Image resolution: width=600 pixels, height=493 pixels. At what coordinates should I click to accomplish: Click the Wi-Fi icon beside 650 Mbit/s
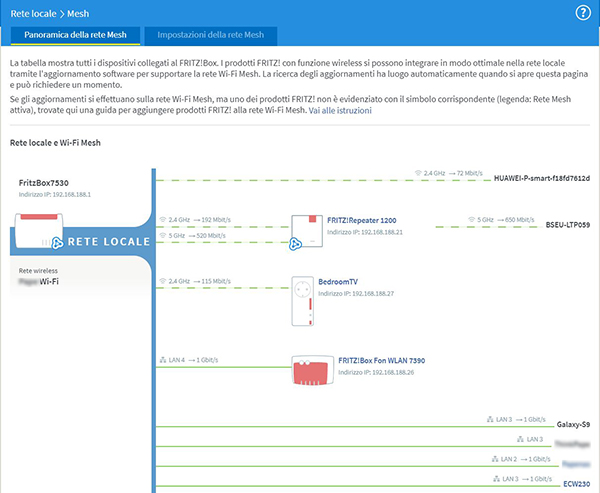[471, 220]
